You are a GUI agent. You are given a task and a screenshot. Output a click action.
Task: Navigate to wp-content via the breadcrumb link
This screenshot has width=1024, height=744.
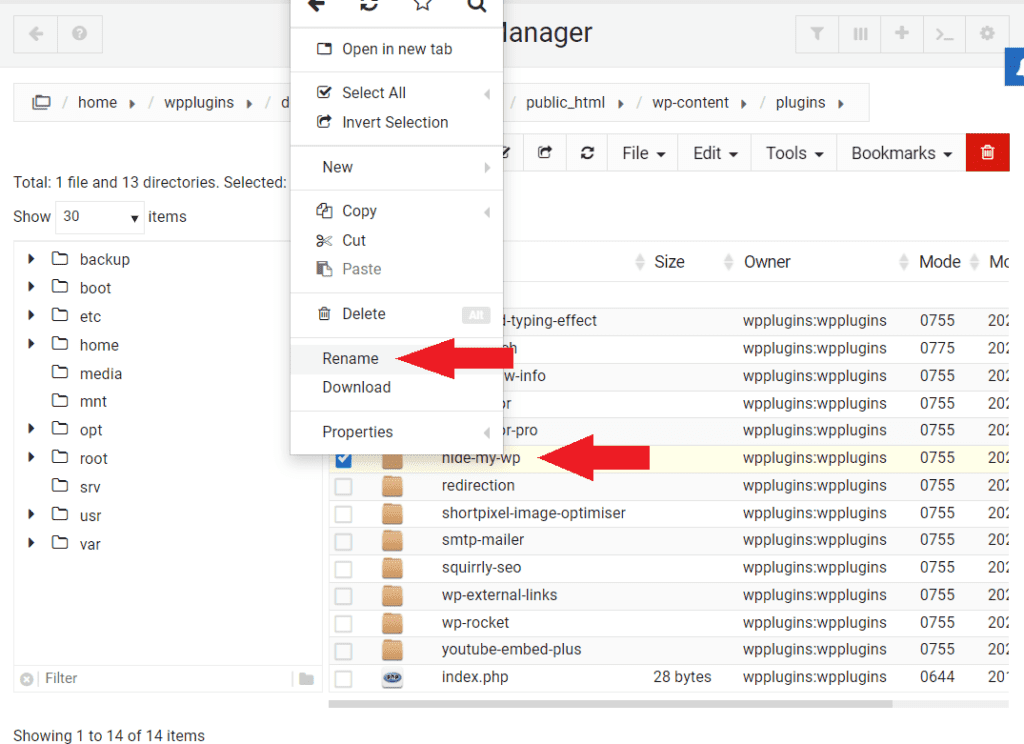691,101
